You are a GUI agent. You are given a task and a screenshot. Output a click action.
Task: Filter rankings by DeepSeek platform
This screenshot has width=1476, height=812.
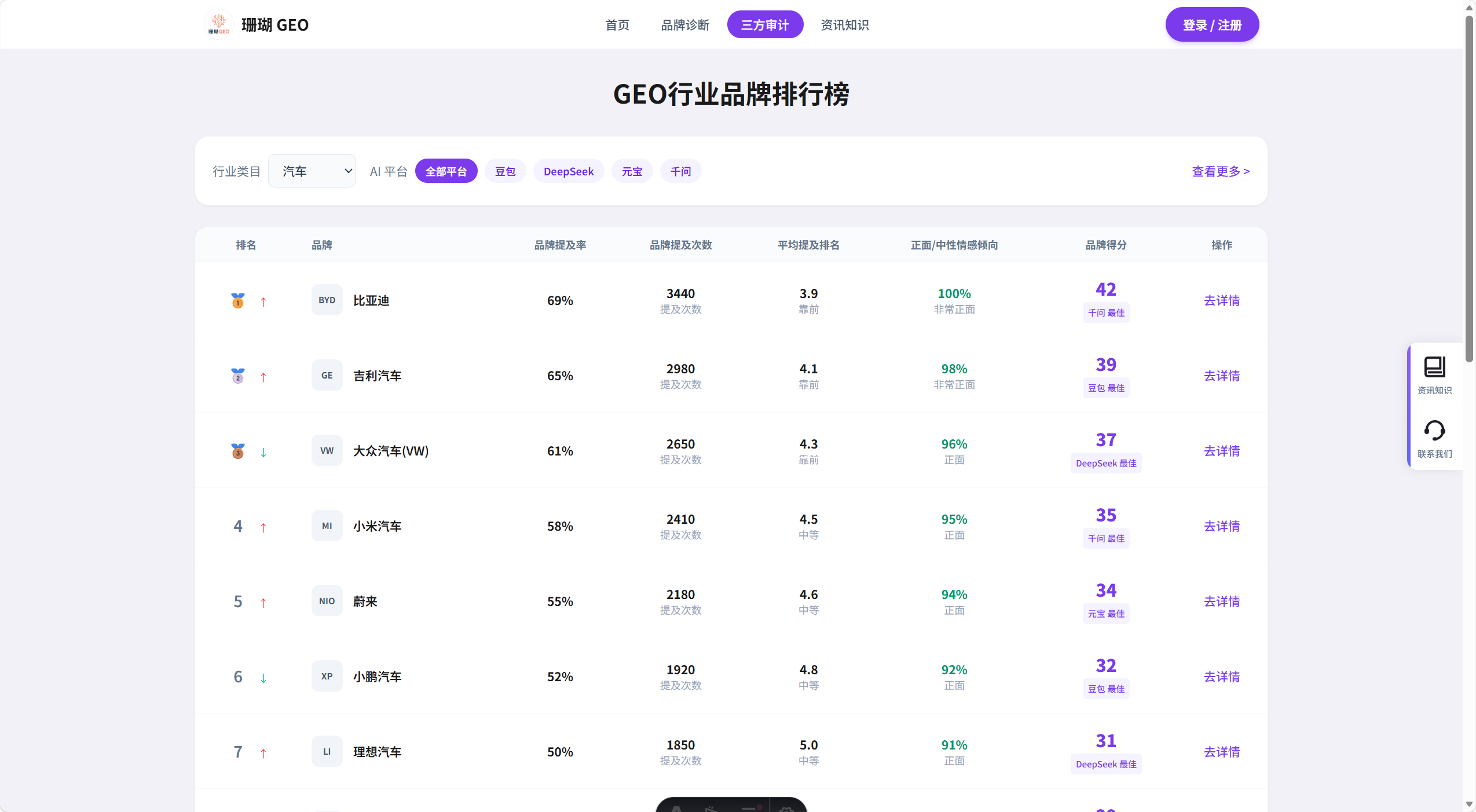point(569,171)
